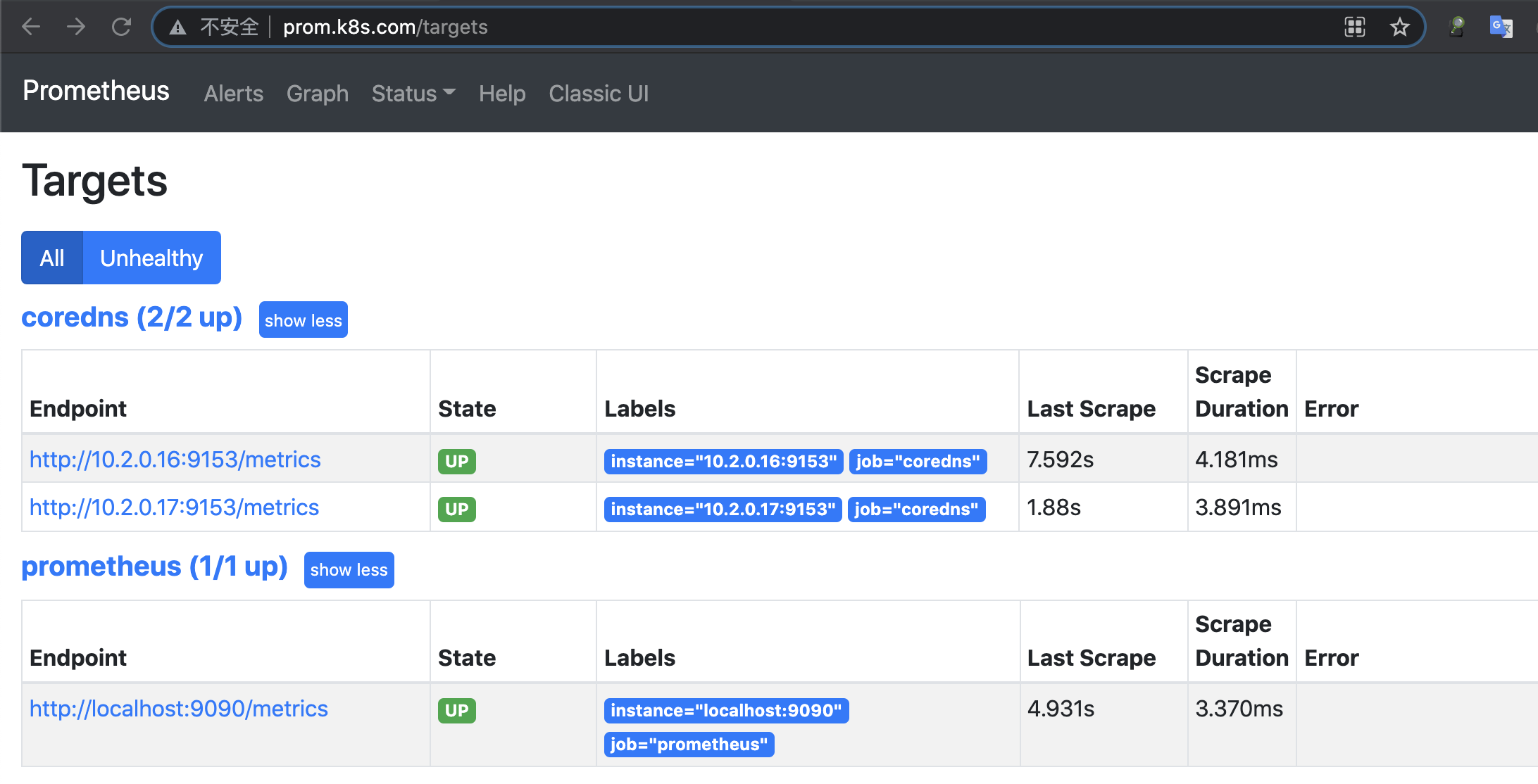Reload the page with the refresh icon
Image resolution: width=1538 pixels, height=784 pixels.
(121, 27)
